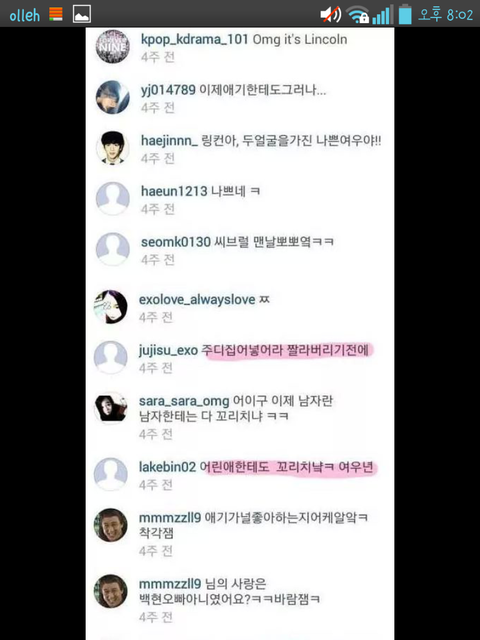Open jujisu_exo username link
This screenshot has height=640, width=480.
coord(168,351)
